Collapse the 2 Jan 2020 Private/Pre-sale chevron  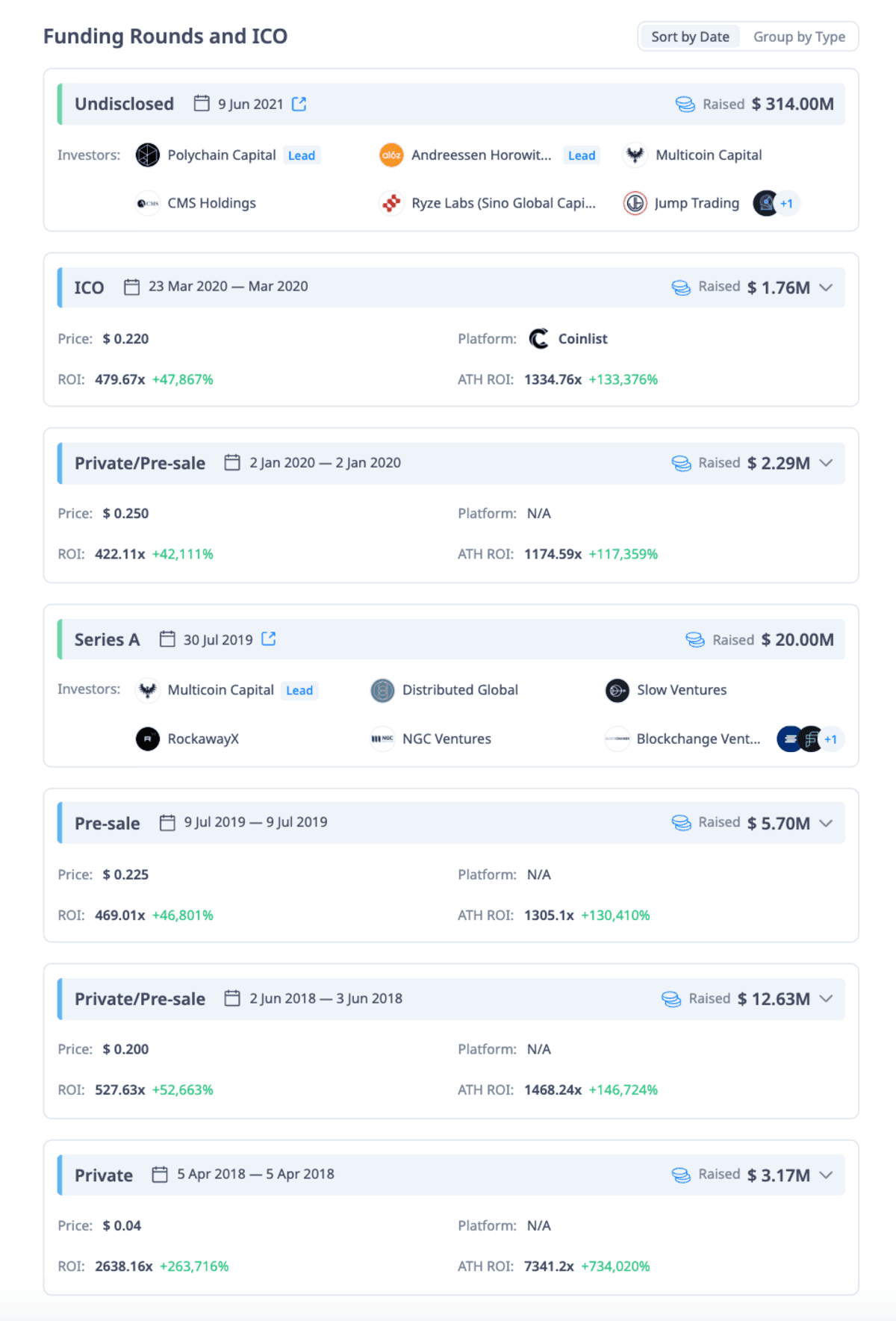coord(826,463)
